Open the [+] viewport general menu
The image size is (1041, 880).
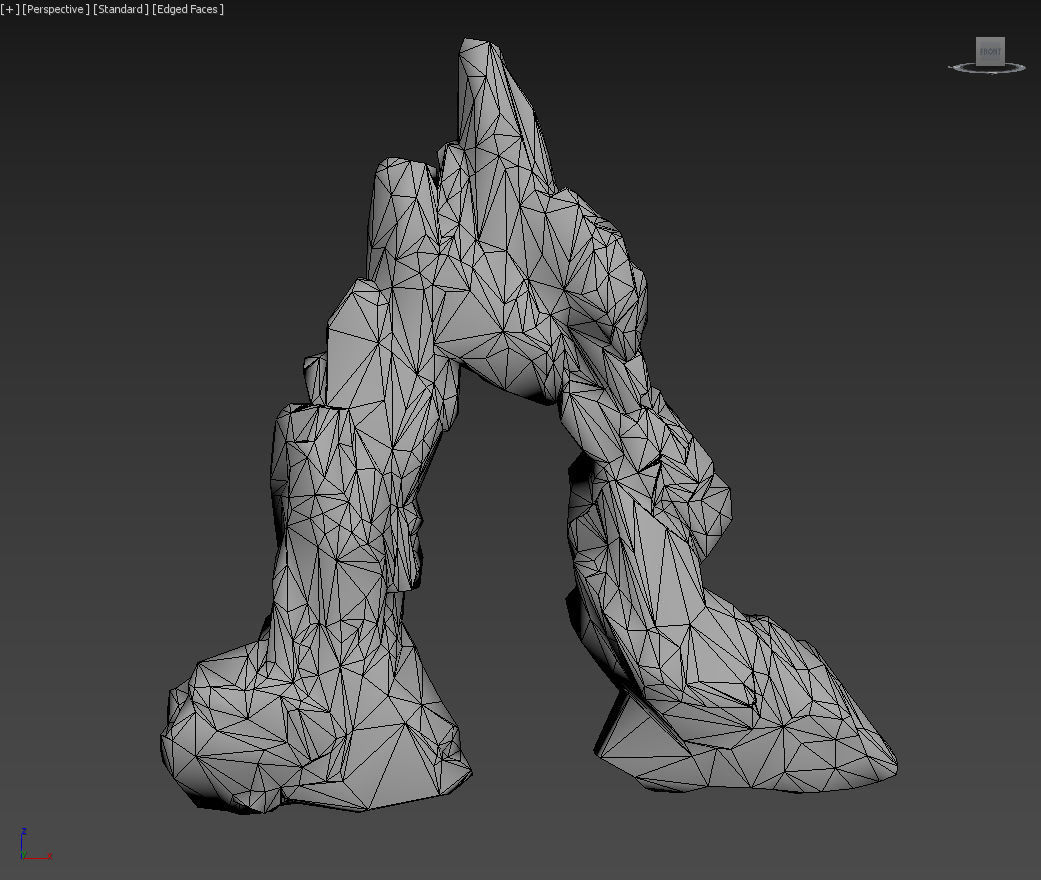pyautogui.click(x=10, y=9)
